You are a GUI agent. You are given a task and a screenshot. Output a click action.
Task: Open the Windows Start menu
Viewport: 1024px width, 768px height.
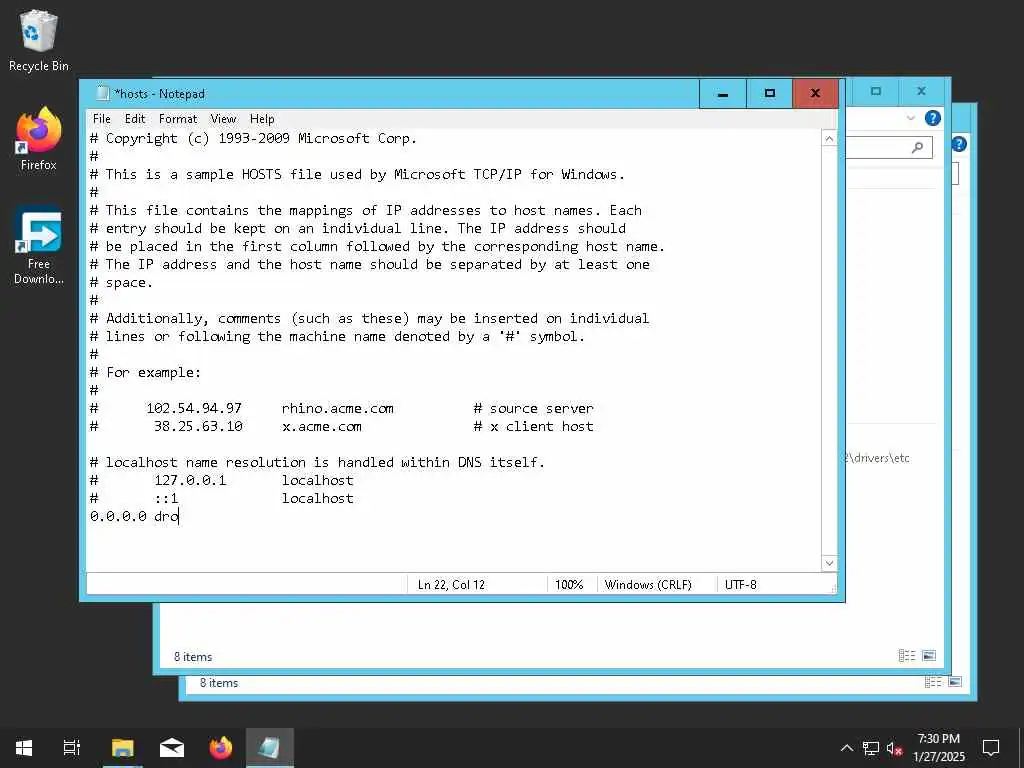click(24, 748)
